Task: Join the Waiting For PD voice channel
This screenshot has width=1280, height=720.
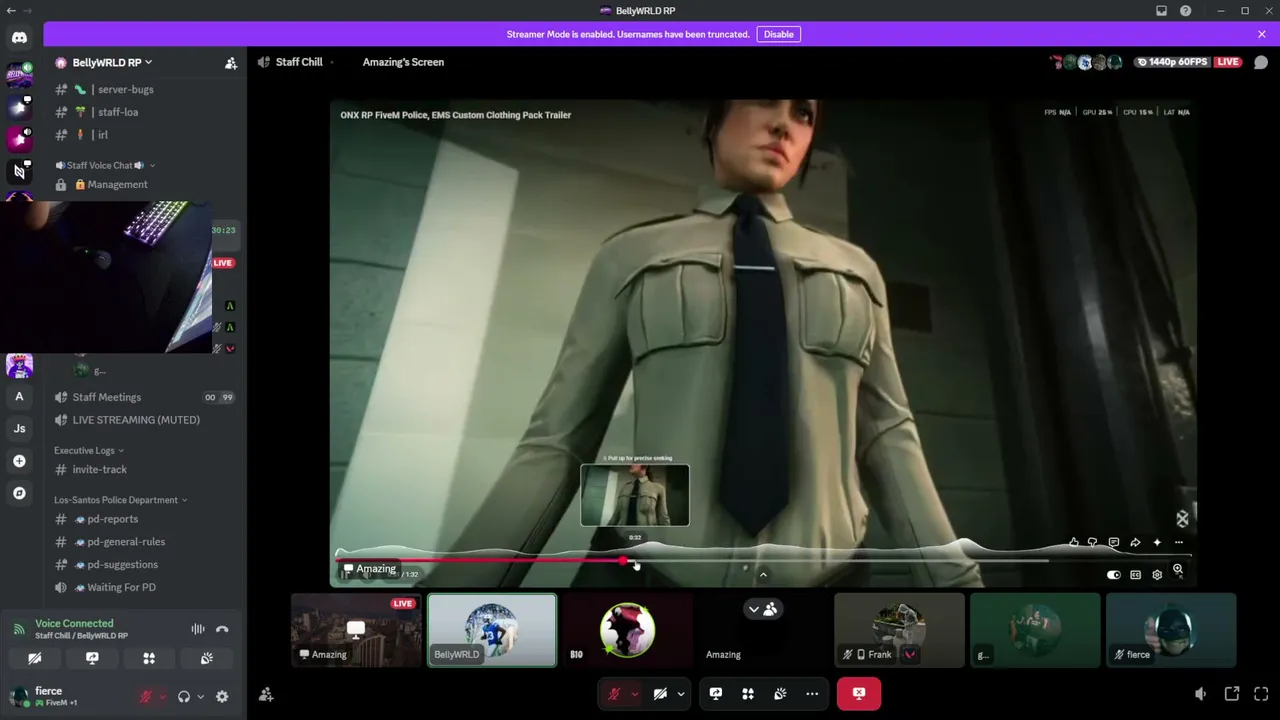Action: click(x=145, y=587)
